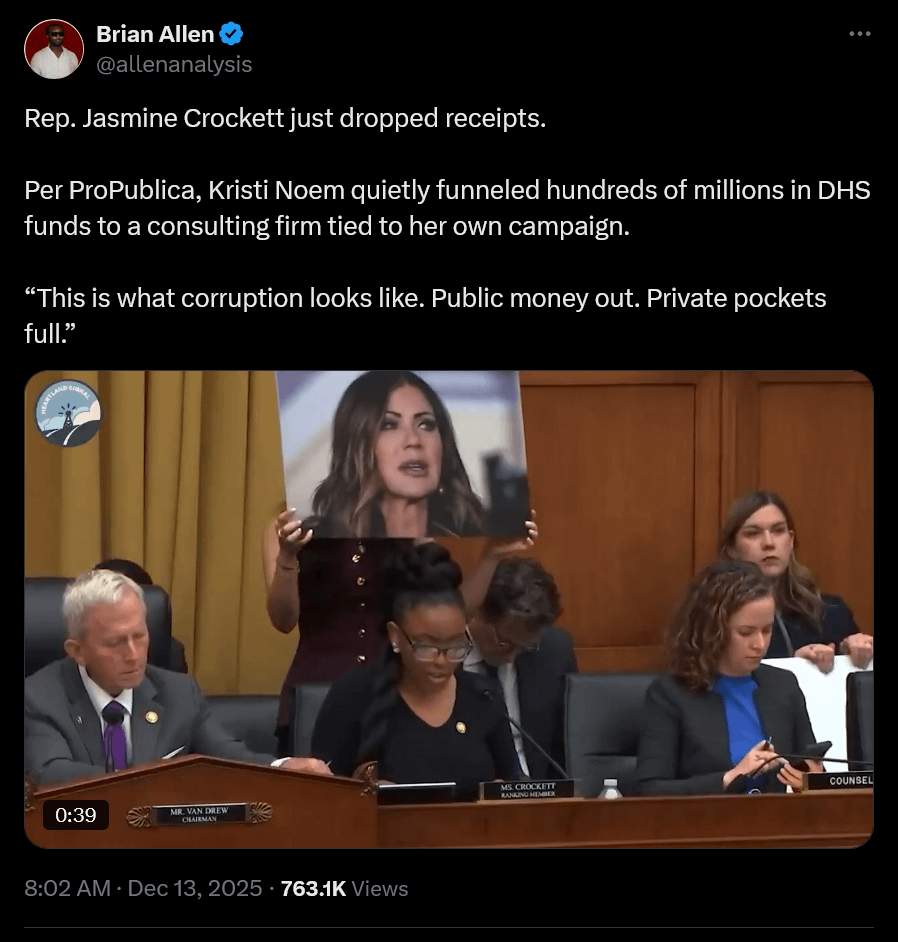
Task: Click the MS. CROCKETT nameplate in video
Action: (527, 790)
